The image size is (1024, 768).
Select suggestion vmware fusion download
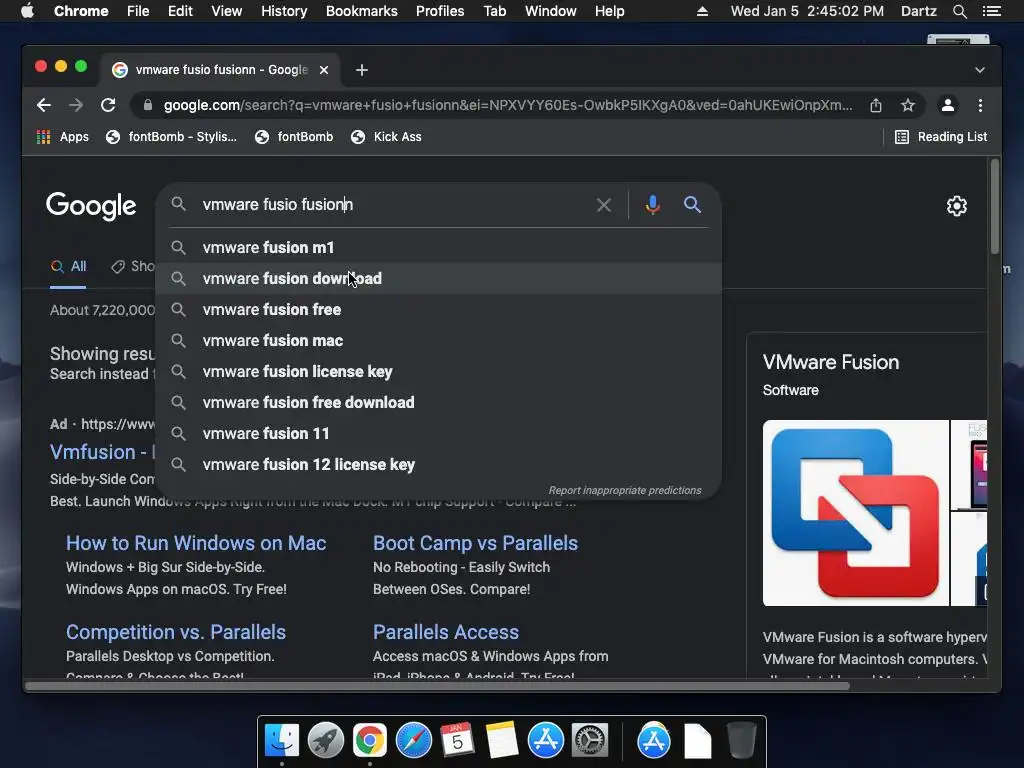click(x=439, y=278)
